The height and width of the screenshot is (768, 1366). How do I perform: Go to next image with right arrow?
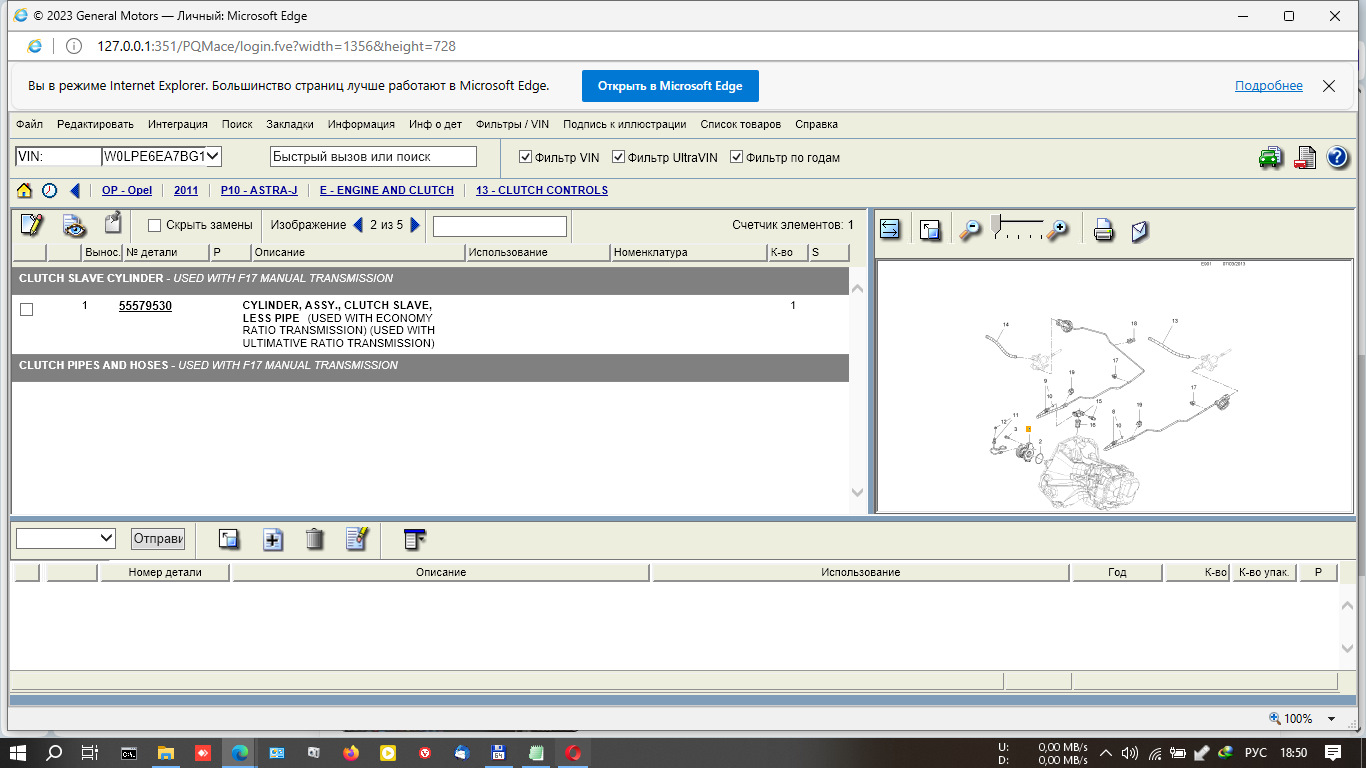tap(416, 225)
